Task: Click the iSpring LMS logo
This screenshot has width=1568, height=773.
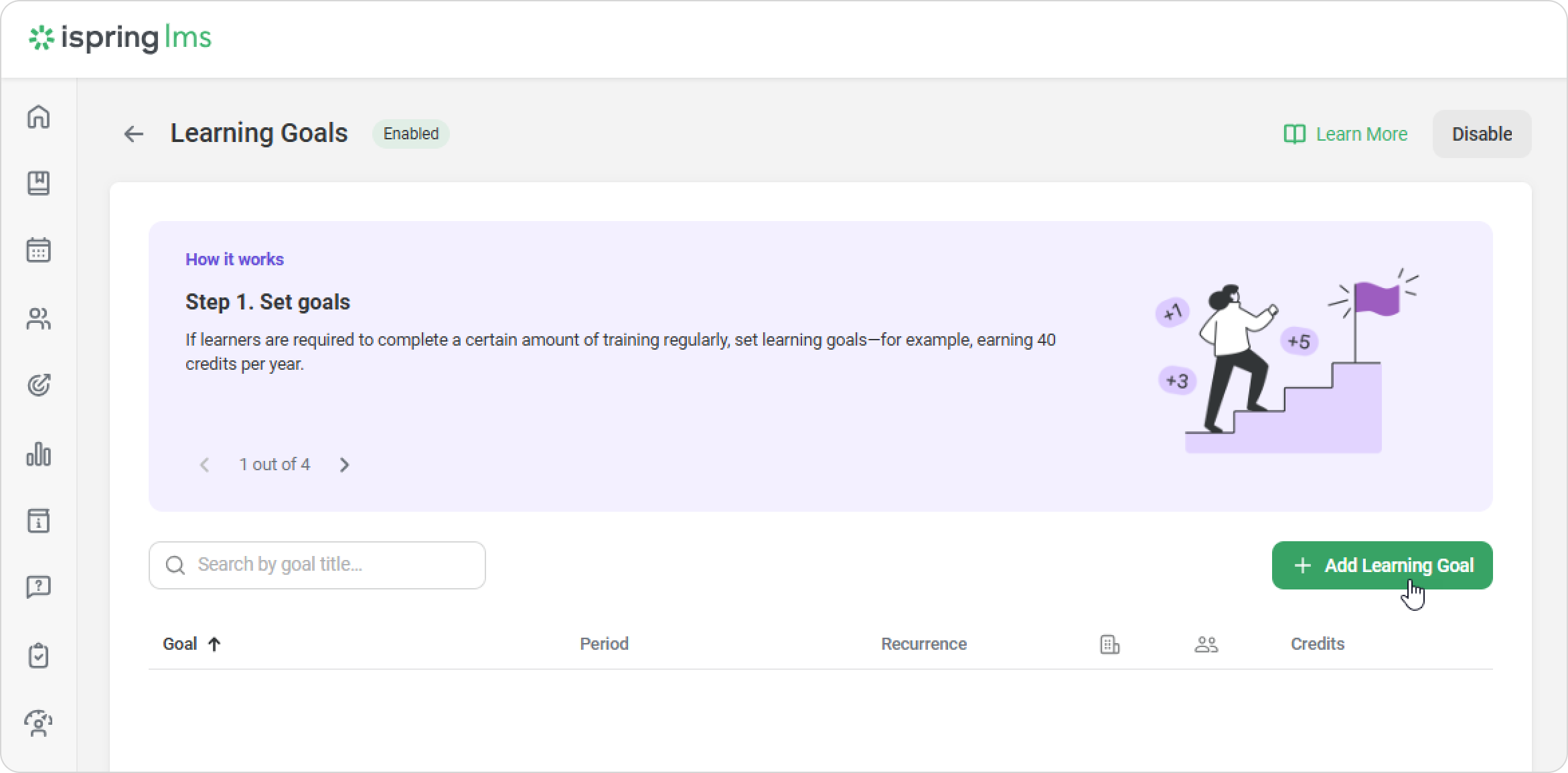Action: (121, 38)
